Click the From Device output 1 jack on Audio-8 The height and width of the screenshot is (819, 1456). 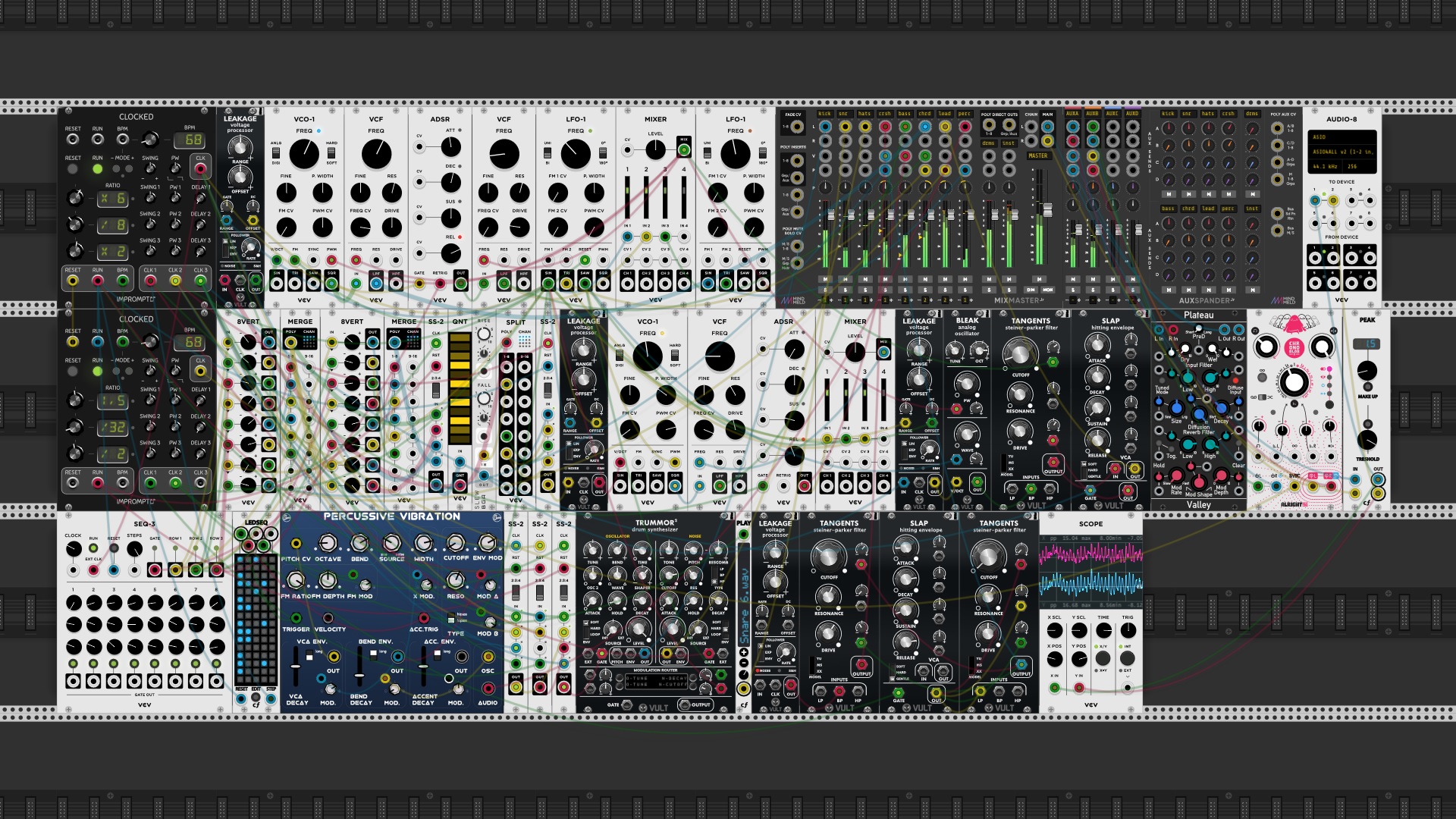pos(1315,258)
